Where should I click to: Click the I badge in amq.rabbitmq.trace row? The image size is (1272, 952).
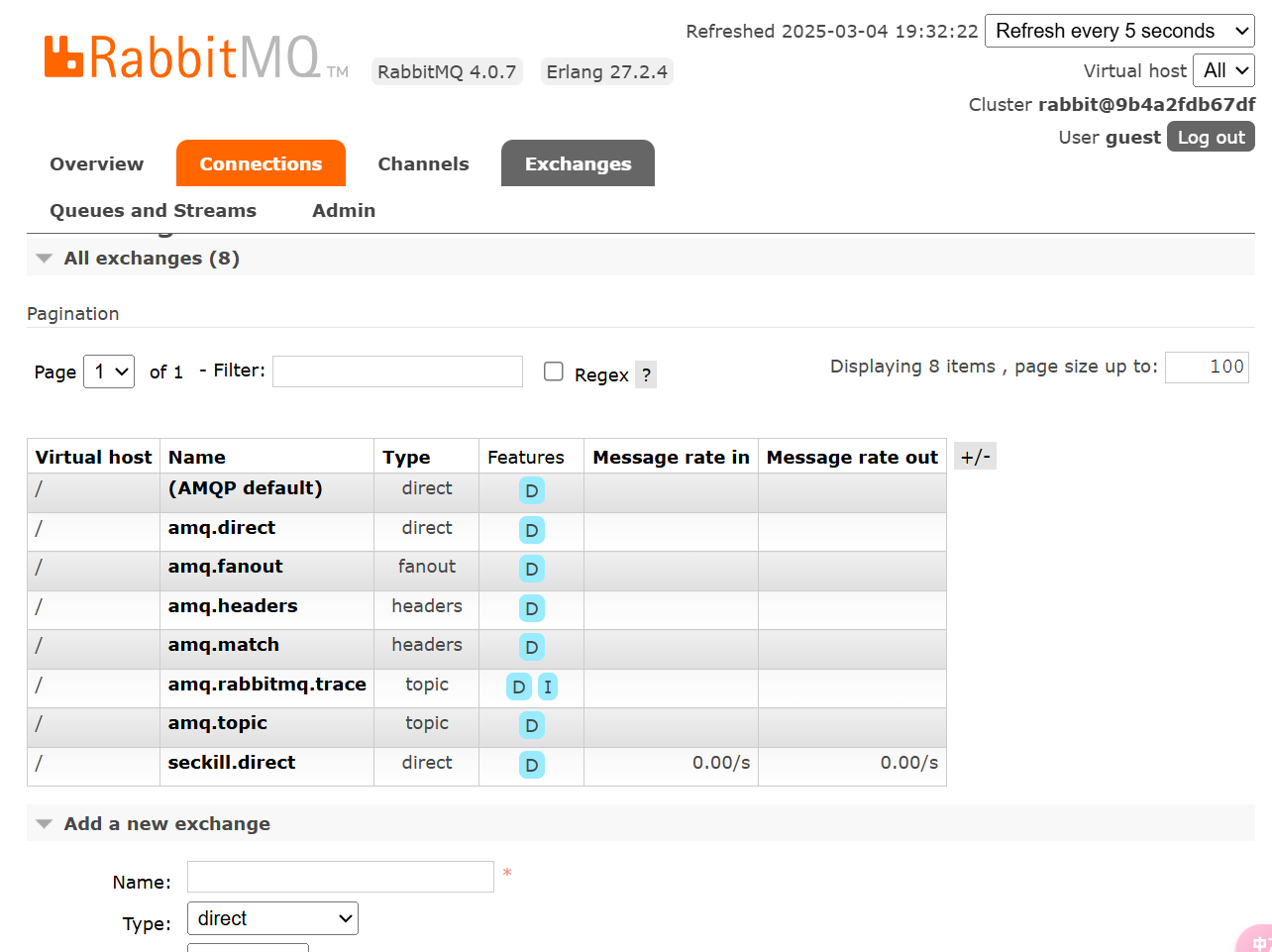pos(548,687)
